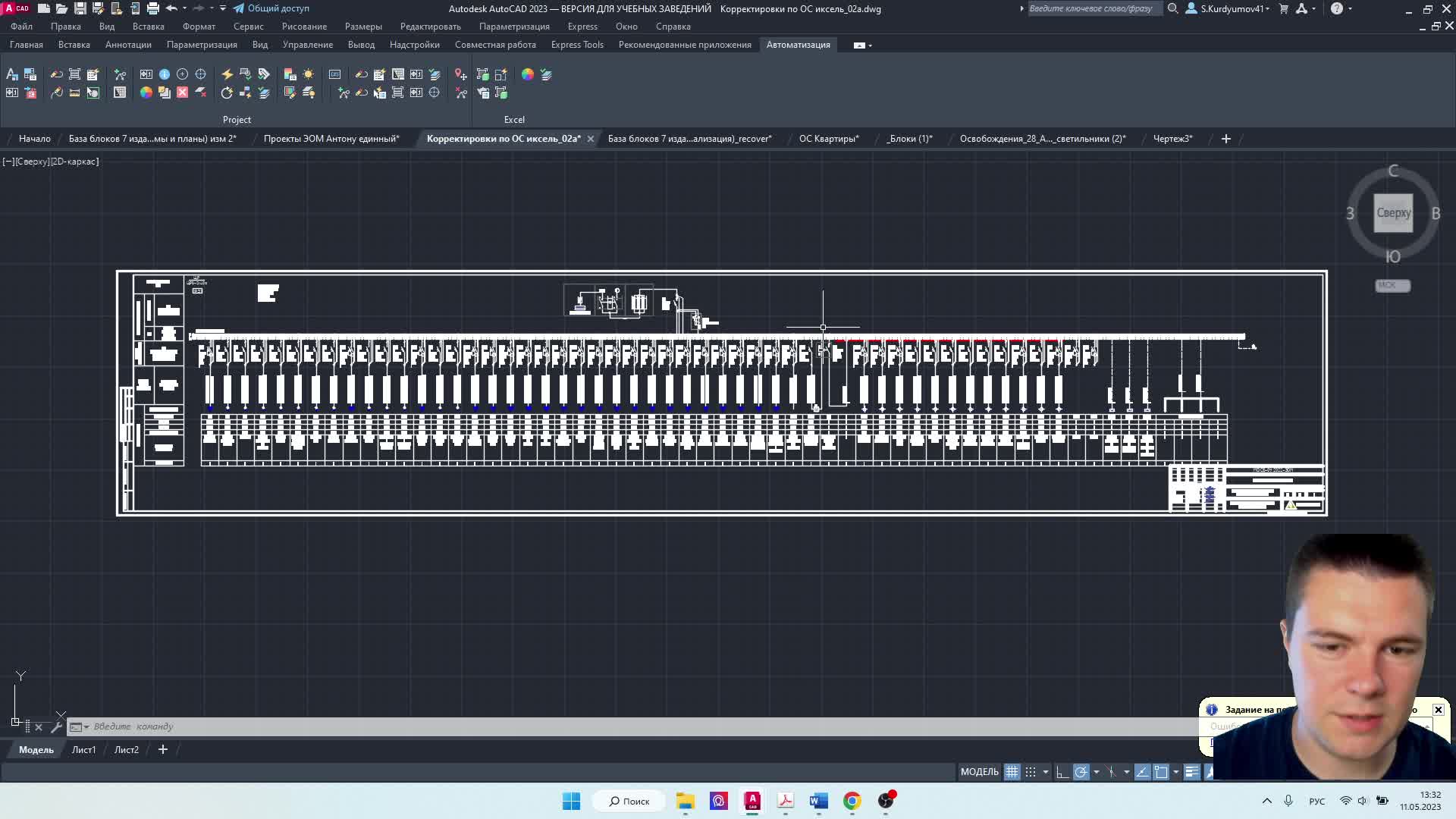
Task: Click the yellow lightning bolt icon in Project panel
Action: pyautogui.click(x=227, y=74)
